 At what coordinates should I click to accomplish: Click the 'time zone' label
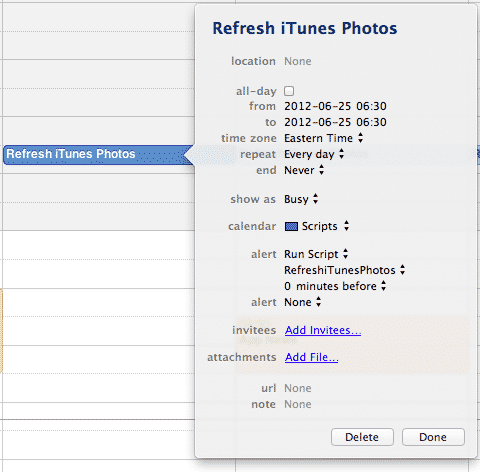point(249,138)
